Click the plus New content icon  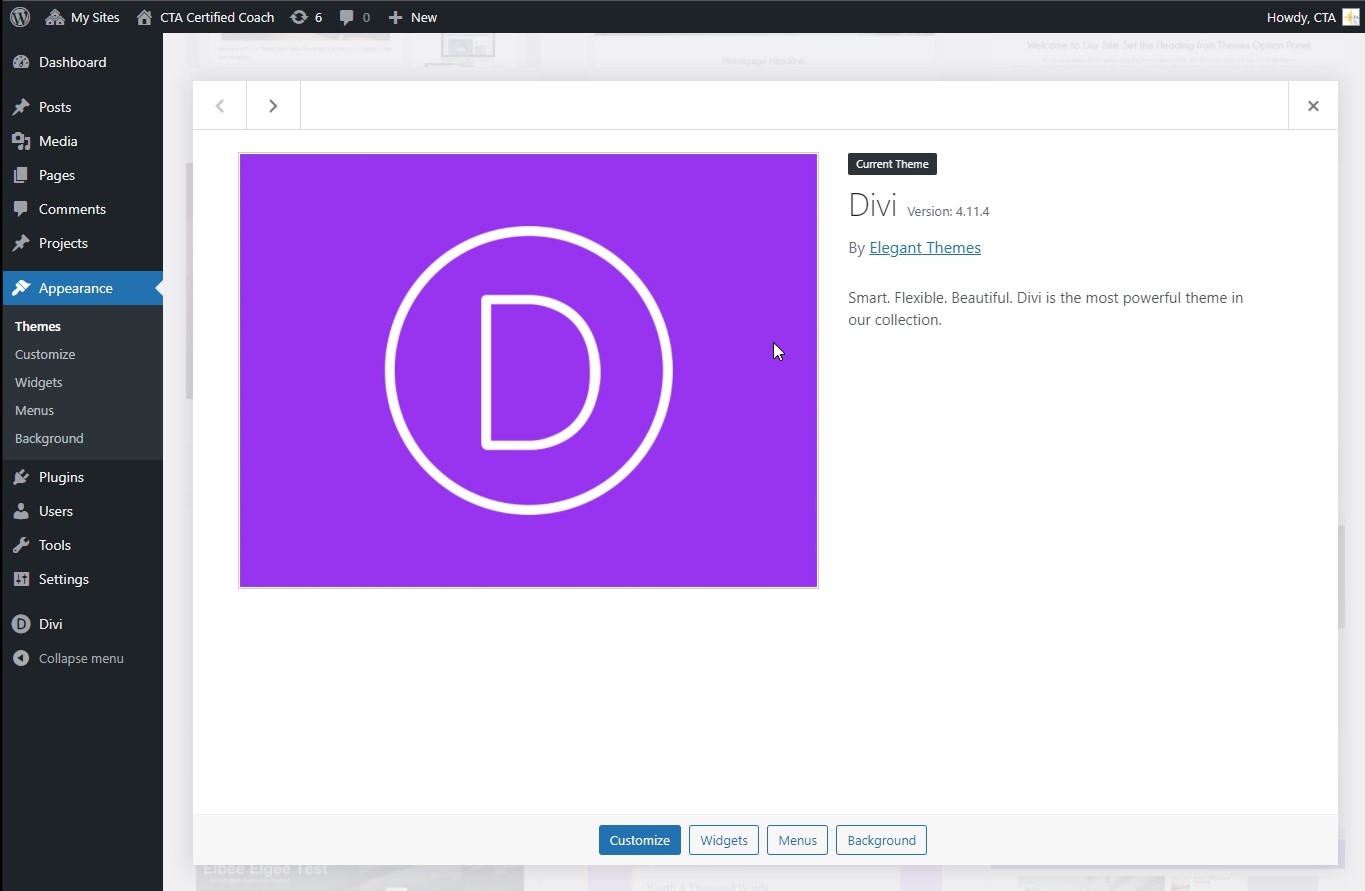click(x=396, y=17)
